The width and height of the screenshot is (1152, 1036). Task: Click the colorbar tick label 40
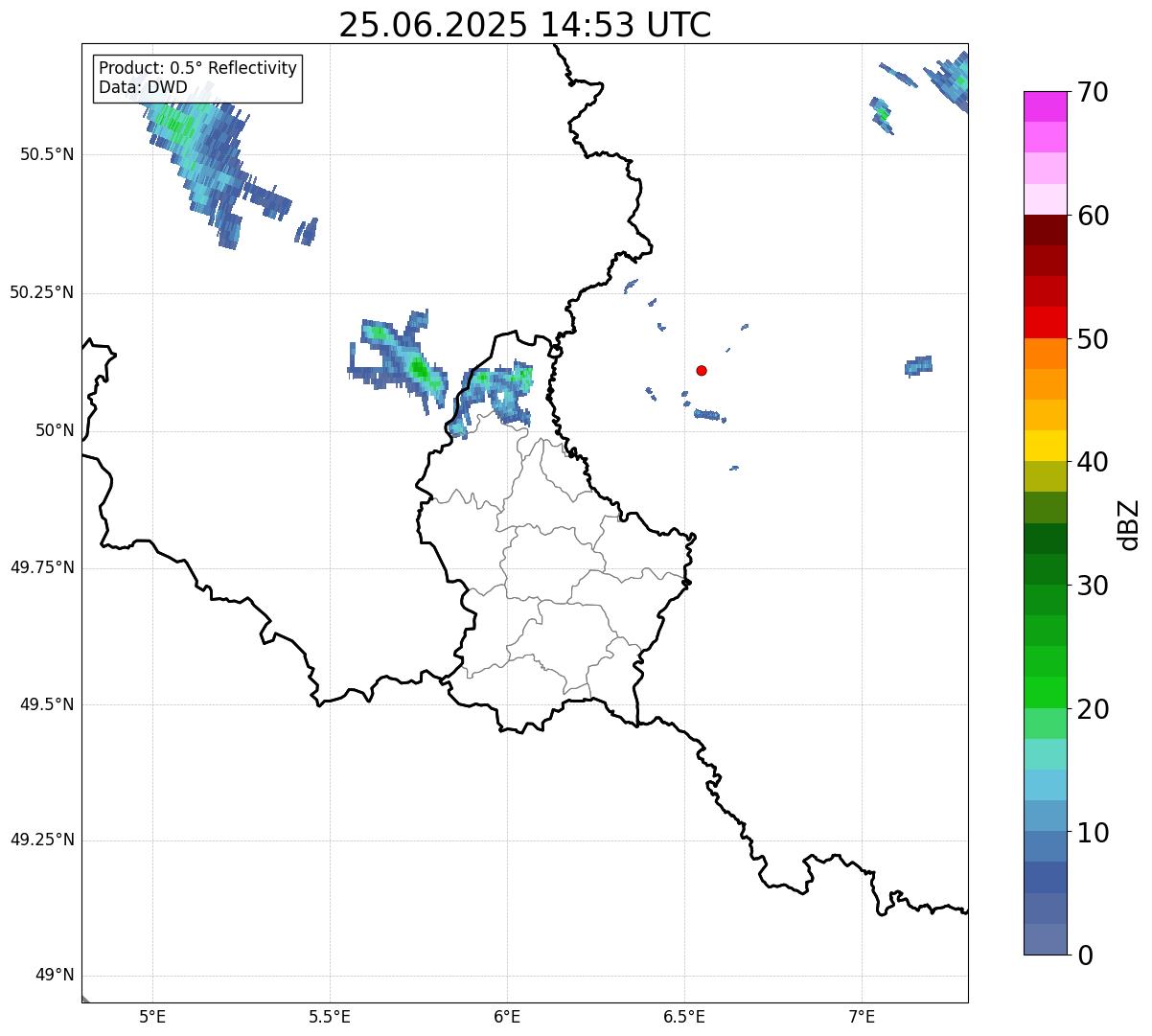tap(1094, 462)
